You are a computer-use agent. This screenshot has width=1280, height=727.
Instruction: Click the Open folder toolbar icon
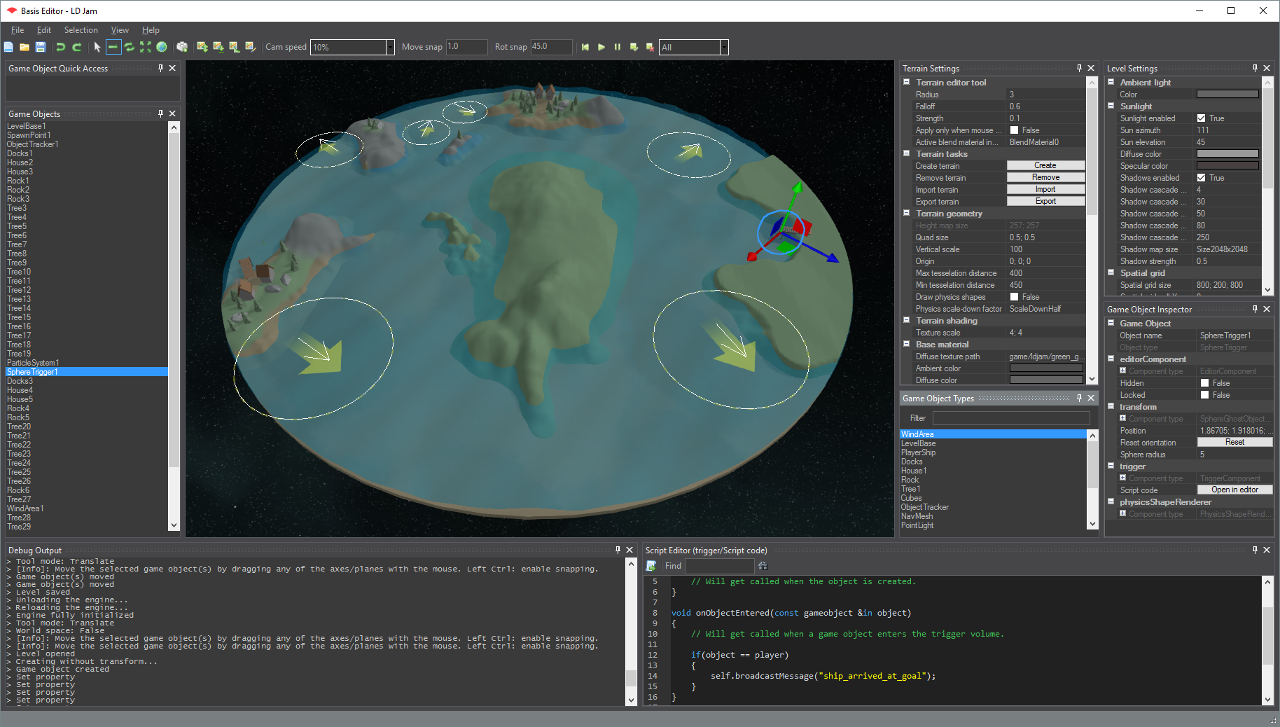(x=24, y=47)
